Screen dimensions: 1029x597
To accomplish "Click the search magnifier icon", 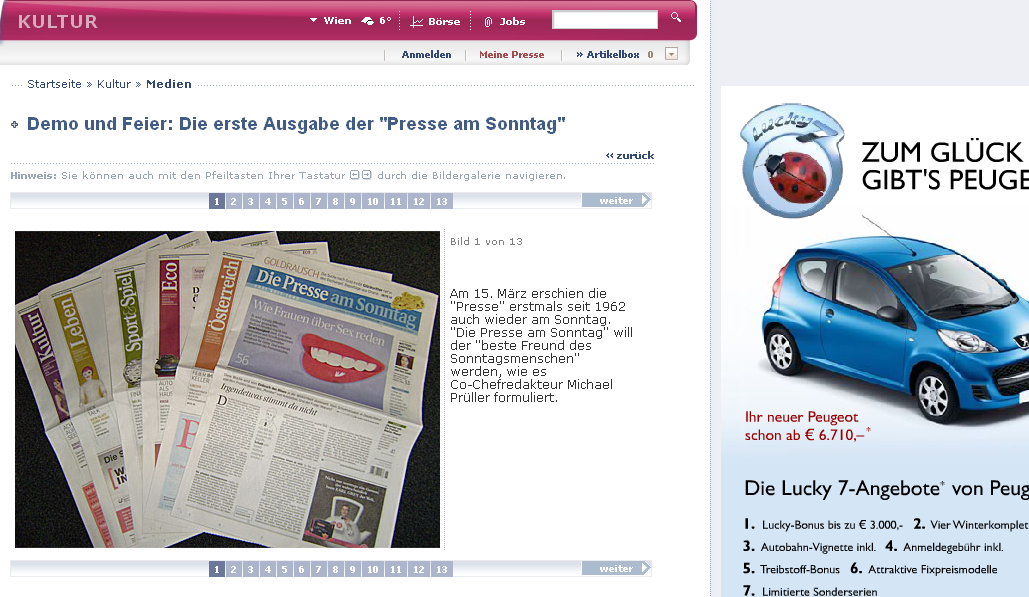I will (675, 17).
